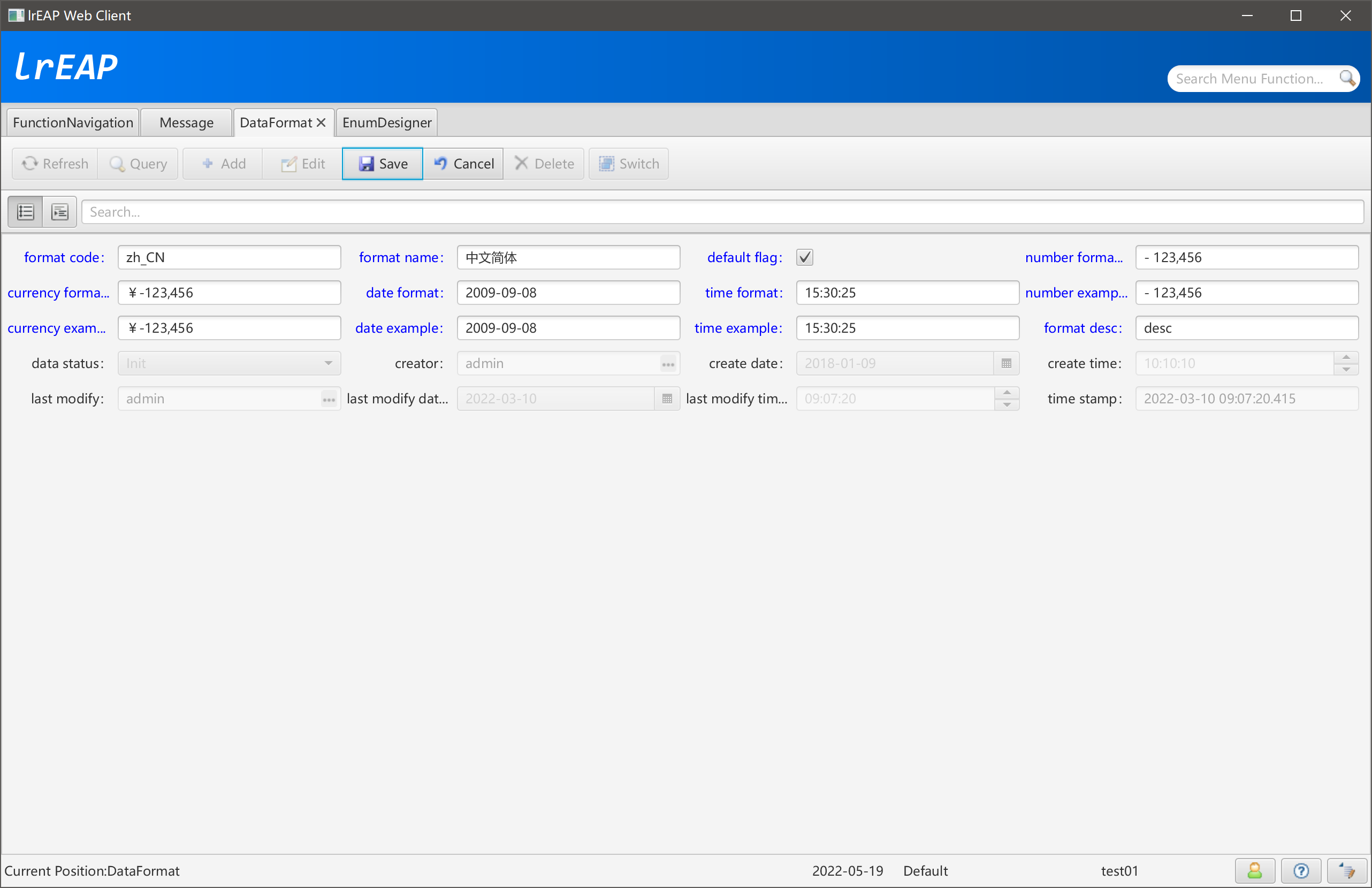Maximize the lrEAP Web Client window

click(1296, 16)
